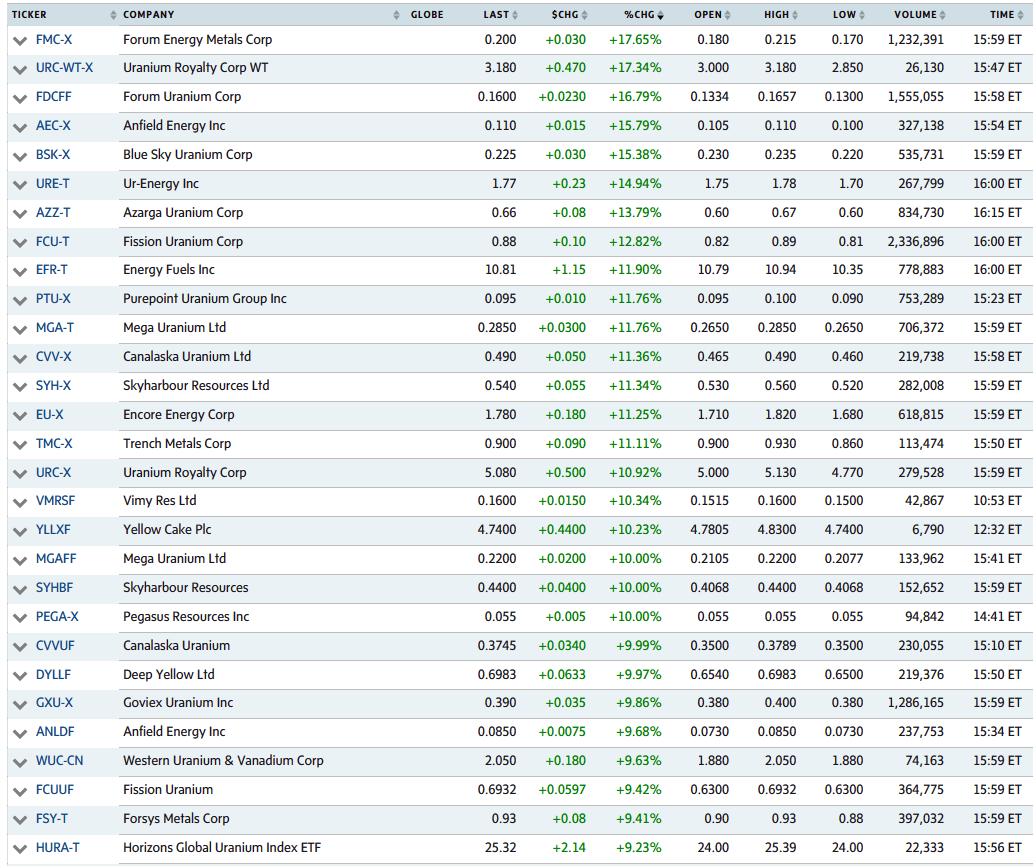The width and height of the screenshot is (1033, 866).
Task: Open the URC-WT-X ticker link
Action: tap(64, 68)
